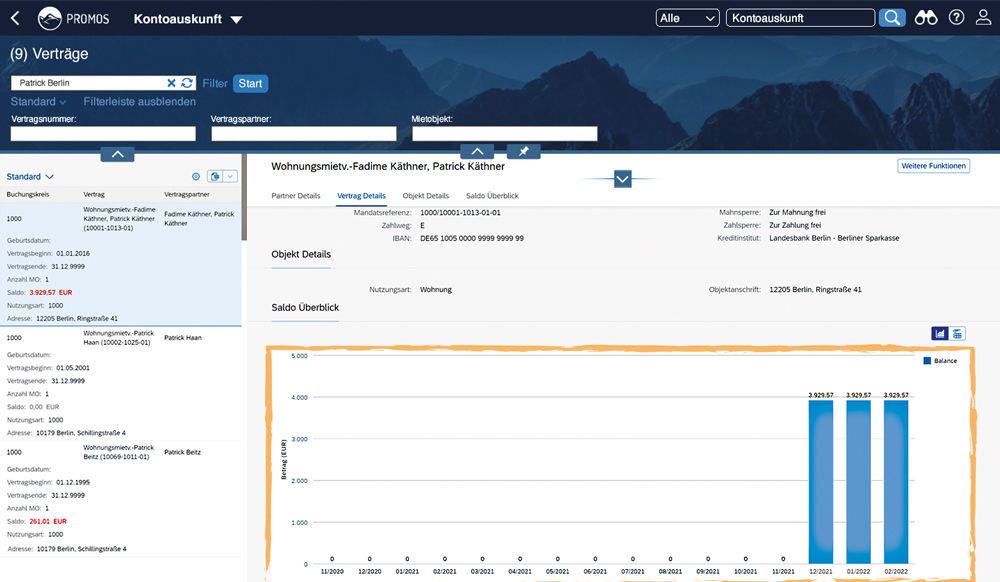
Task: Click the Start button
Action: coord(250,83)
